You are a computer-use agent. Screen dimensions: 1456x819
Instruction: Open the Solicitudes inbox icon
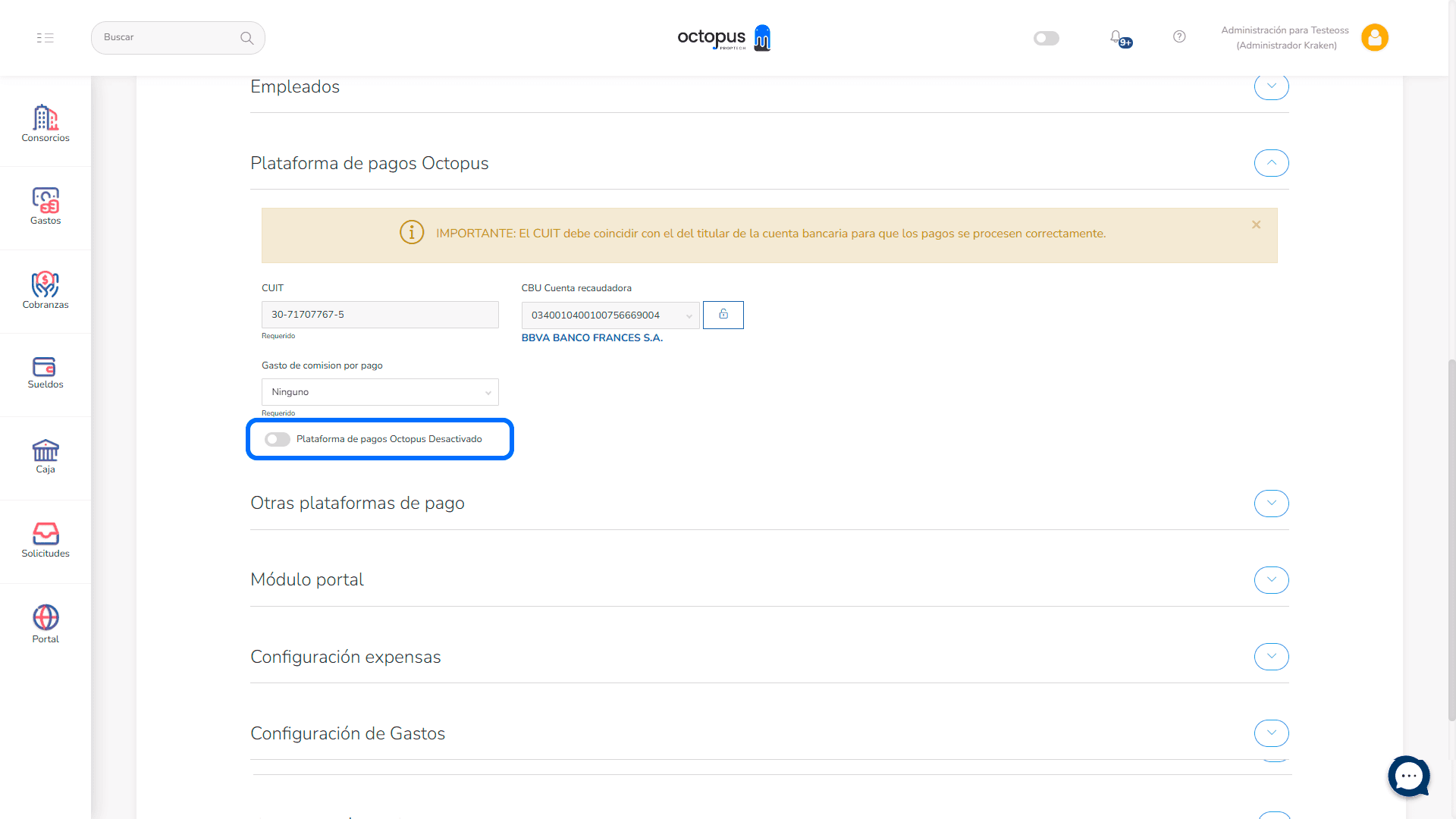coord(45,540)
